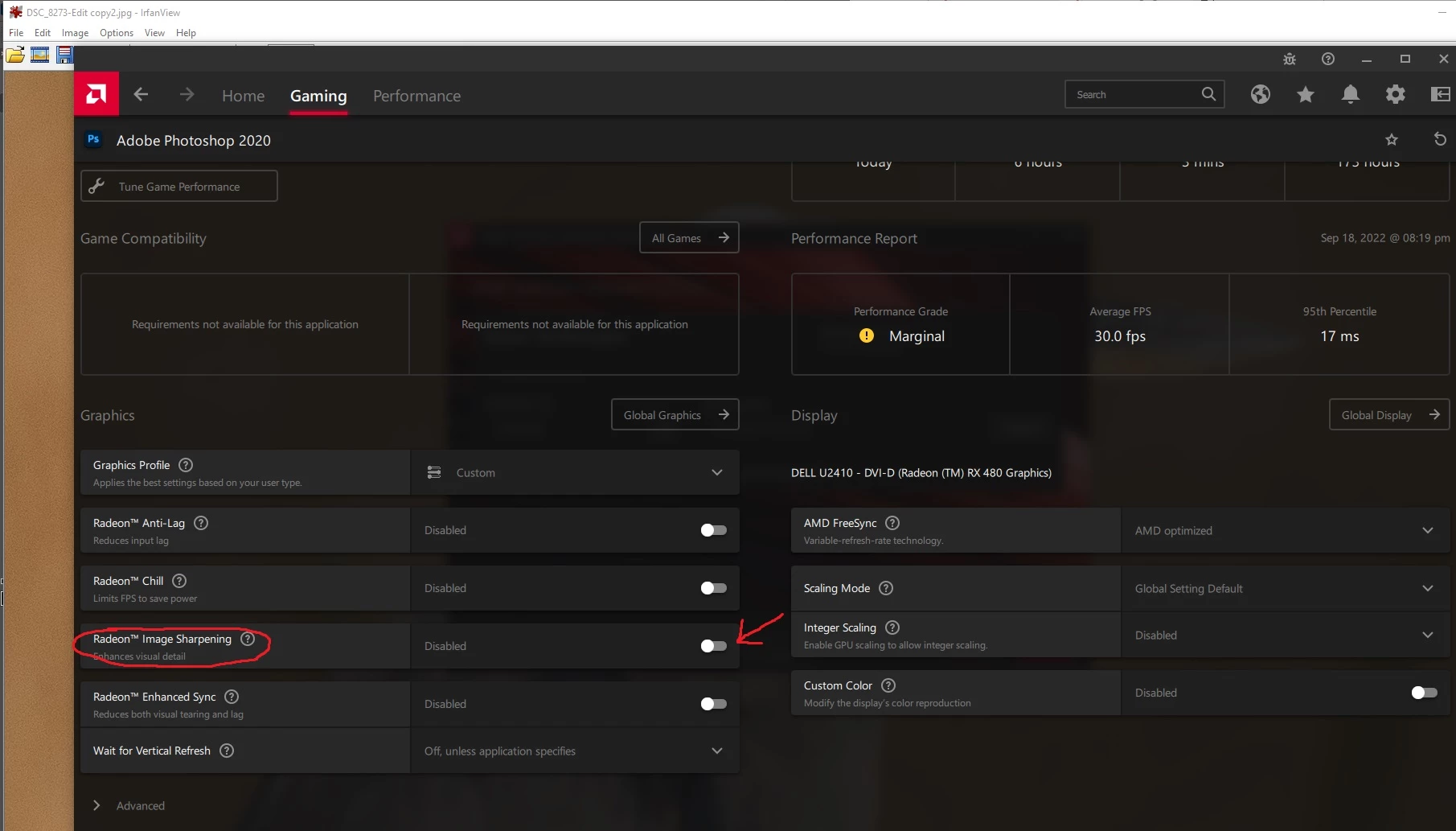Open help for Integer Scaling
Viewport: 1456px width, 831px height.
892,627
